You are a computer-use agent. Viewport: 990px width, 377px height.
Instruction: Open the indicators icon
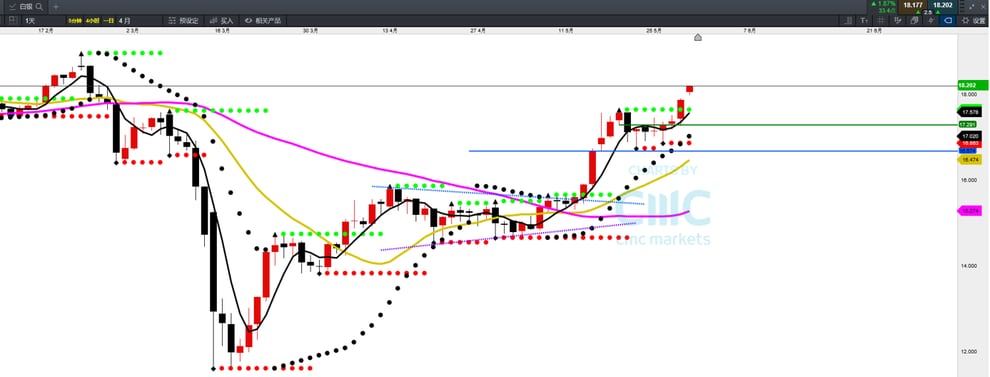(898, 20)
